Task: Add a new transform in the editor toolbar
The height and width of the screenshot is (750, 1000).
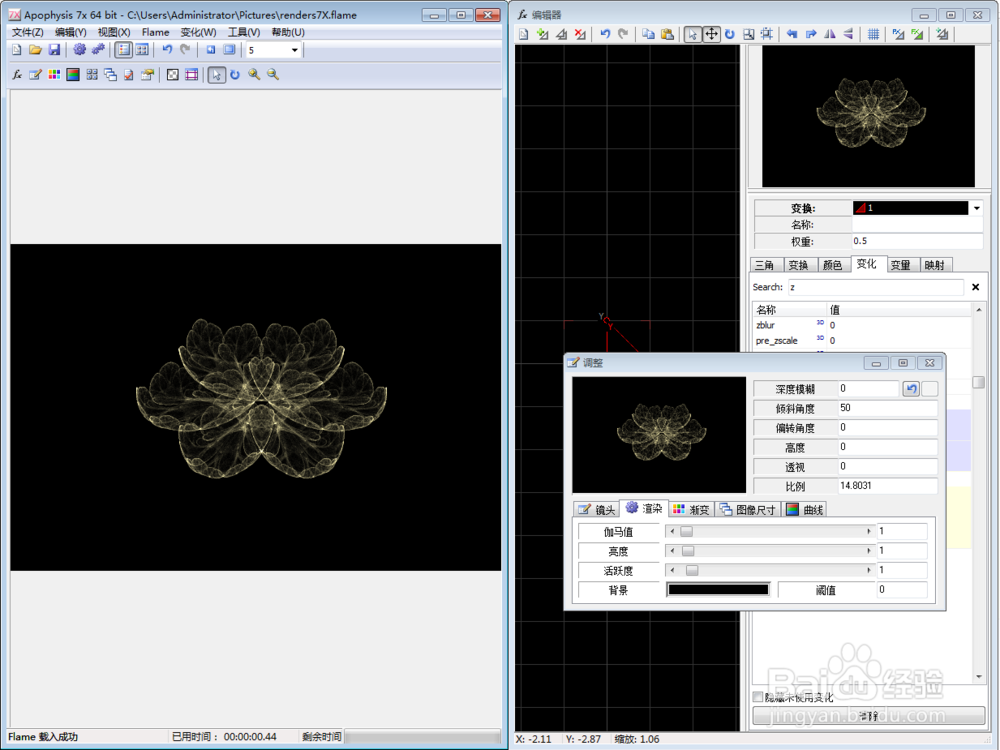Action: (x=544, y=34)
